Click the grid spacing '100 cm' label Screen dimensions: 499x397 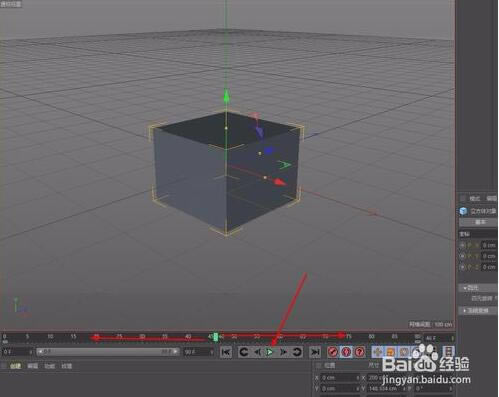coord(431,324)
